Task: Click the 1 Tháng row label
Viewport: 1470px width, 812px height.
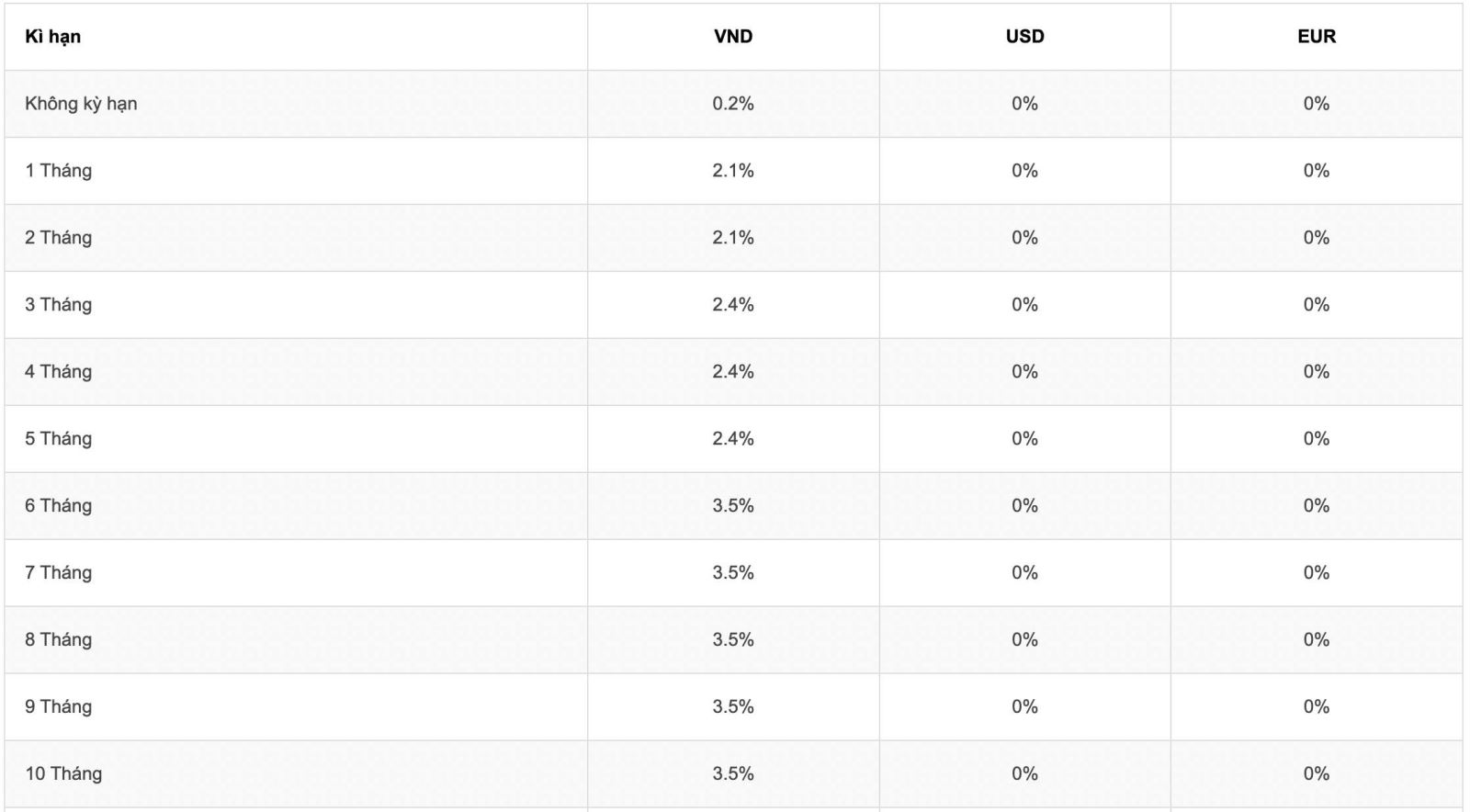Action: (x=58, y=171)
